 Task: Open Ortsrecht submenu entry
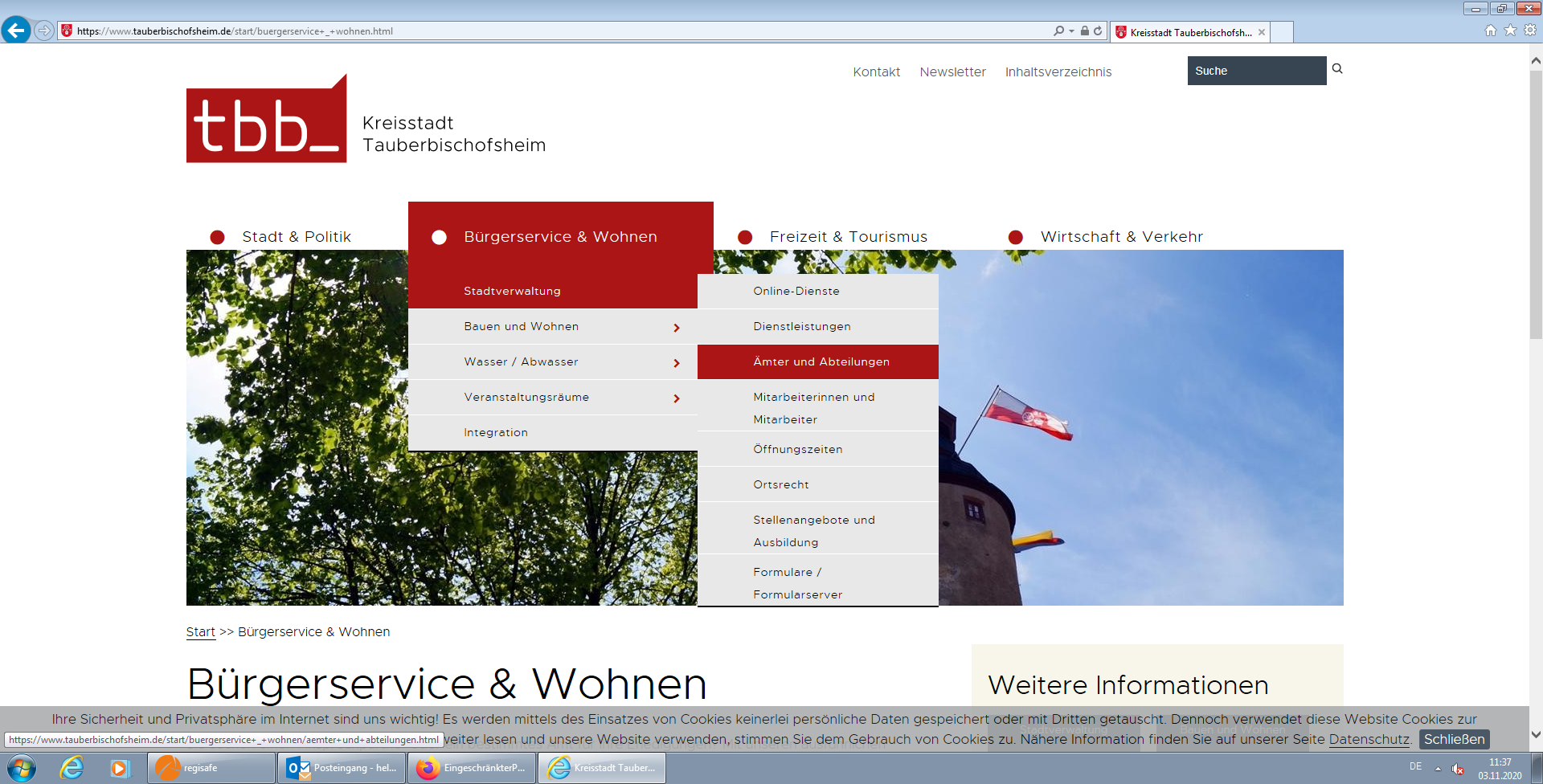(818, 484)
